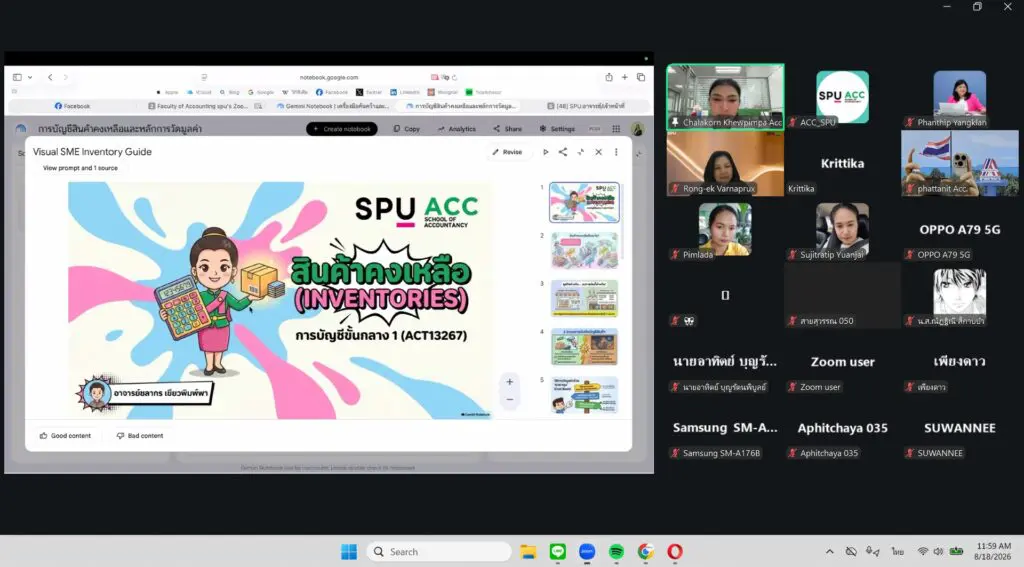Click the taskbar Search box
1024x567 pixels.
tap(439, 552)
